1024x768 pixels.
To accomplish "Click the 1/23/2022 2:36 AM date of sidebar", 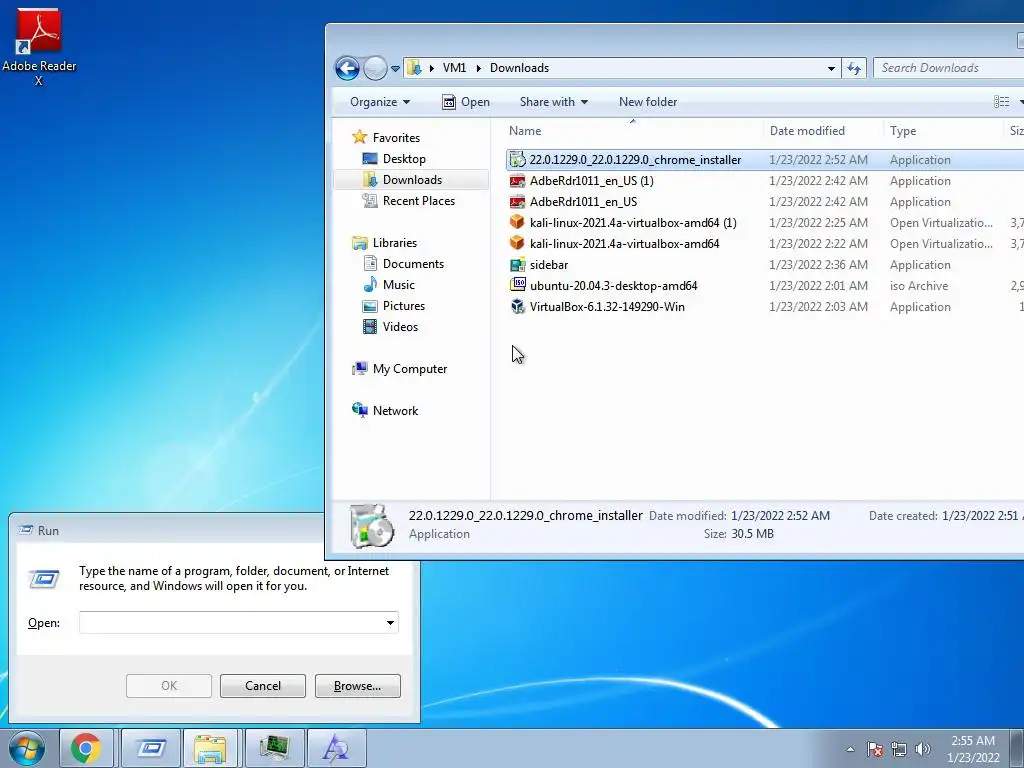I will coord(818,264).
